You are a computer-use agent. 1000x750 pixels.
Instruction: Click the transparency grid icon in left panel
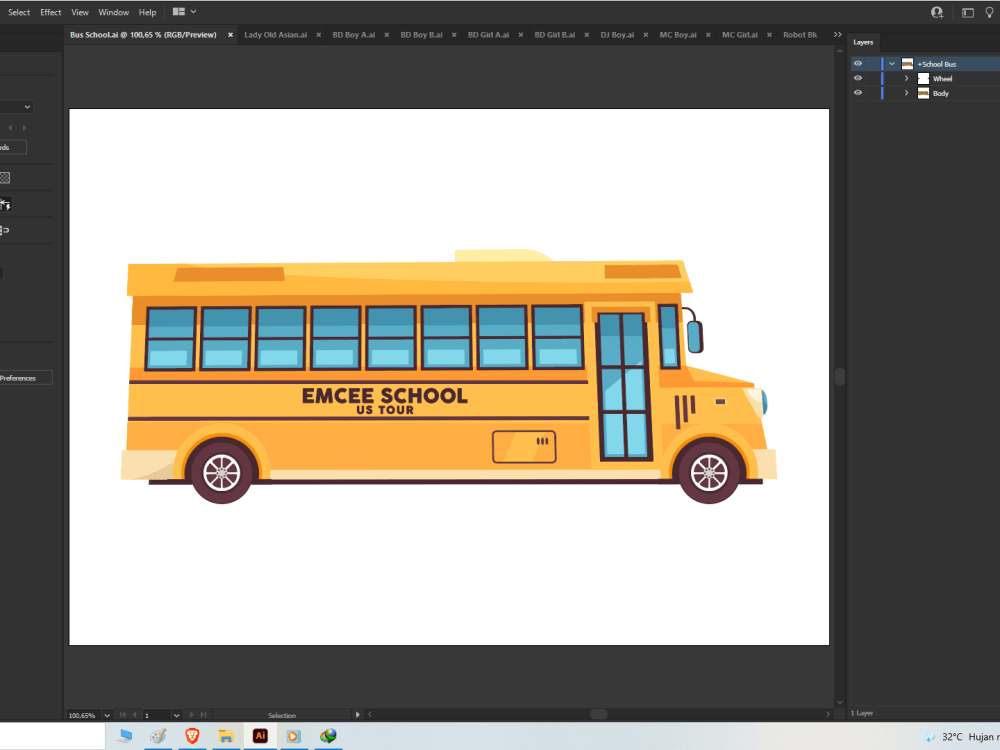(x=4, y=178)
